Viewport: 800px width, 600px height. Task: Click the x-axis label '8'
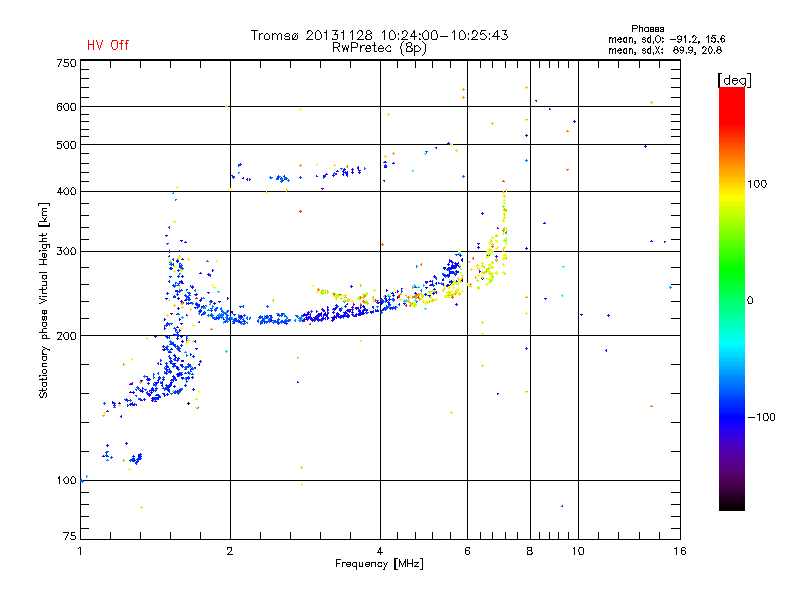pos(530,551)
